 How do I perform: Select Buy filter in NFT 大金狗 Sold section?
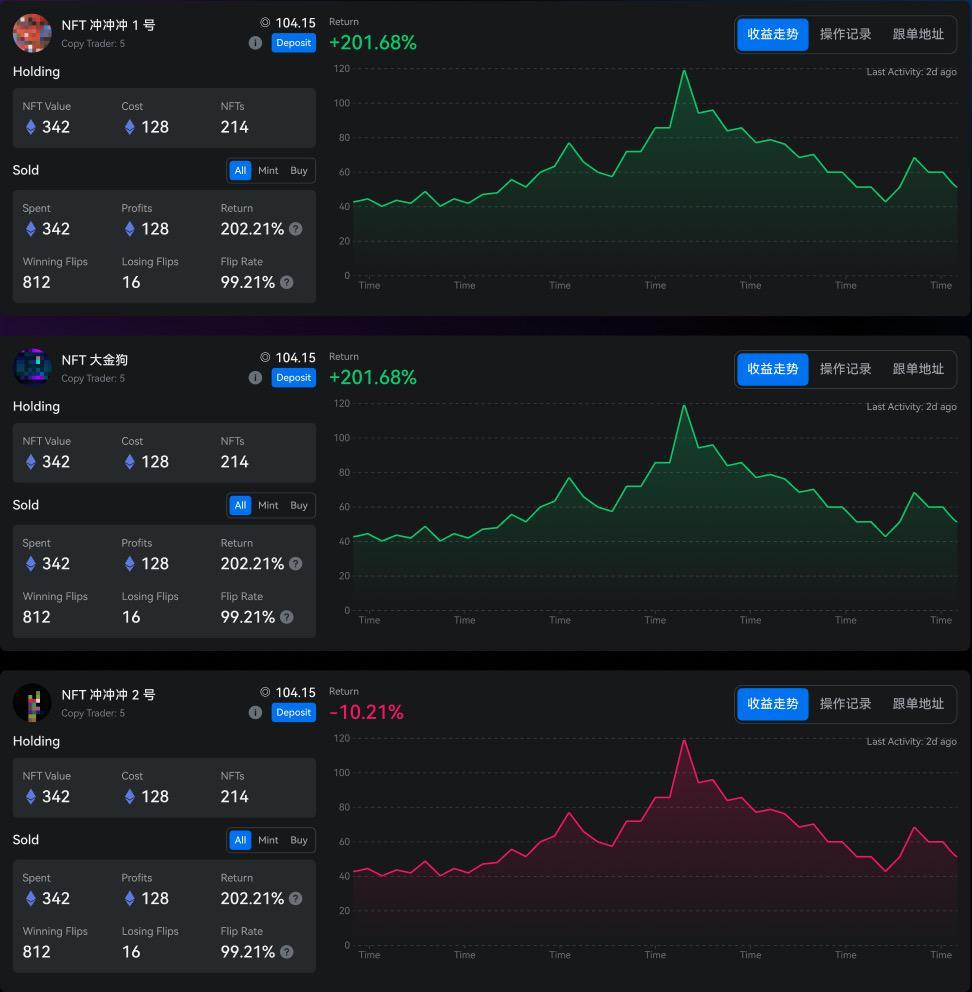point(299,506)
